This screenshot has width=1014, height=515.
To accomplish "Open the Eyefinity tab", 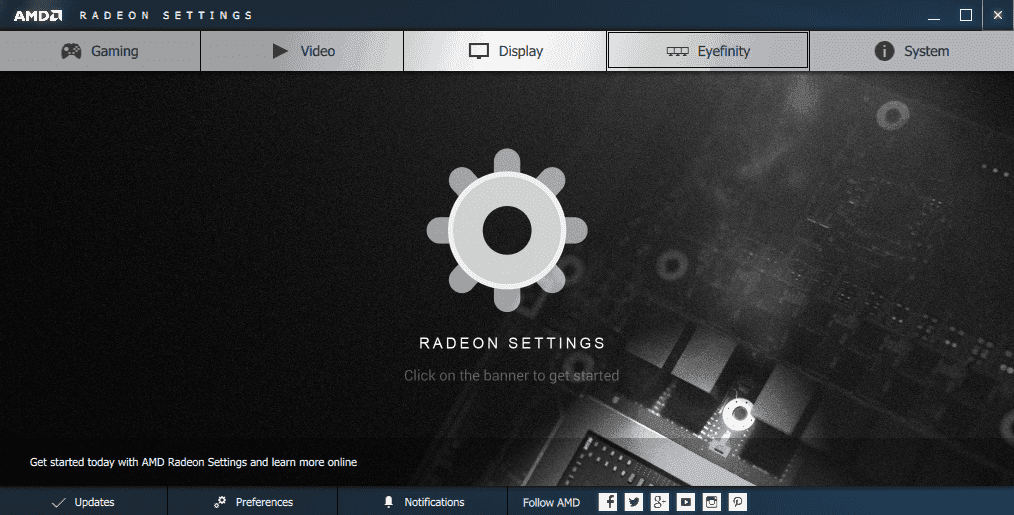I will 708,51.
